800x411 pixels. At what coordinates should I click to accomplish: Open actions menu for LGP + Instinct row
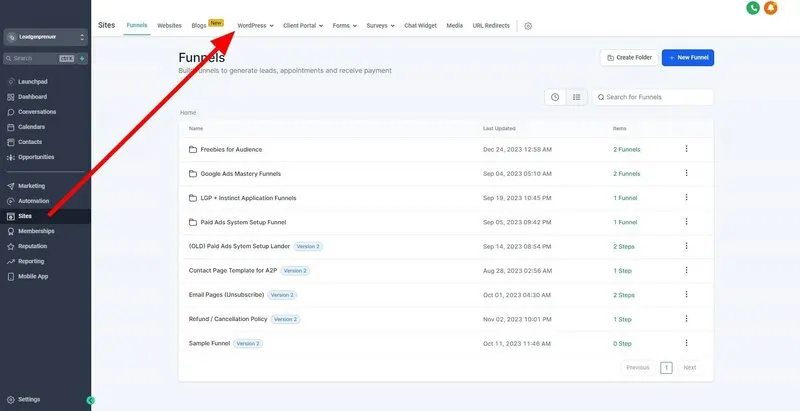click(x=686, y=197)
